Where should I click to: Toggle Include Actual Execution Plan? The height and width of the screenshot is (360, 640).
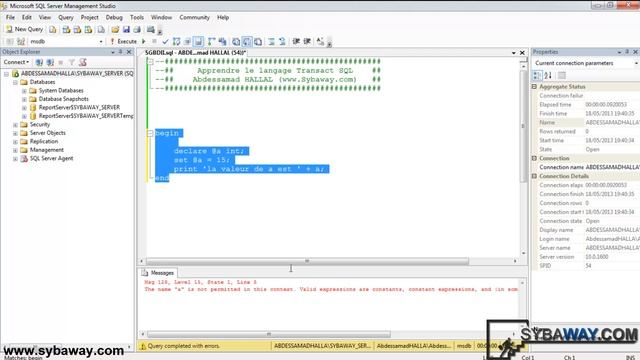pos(211,41)
